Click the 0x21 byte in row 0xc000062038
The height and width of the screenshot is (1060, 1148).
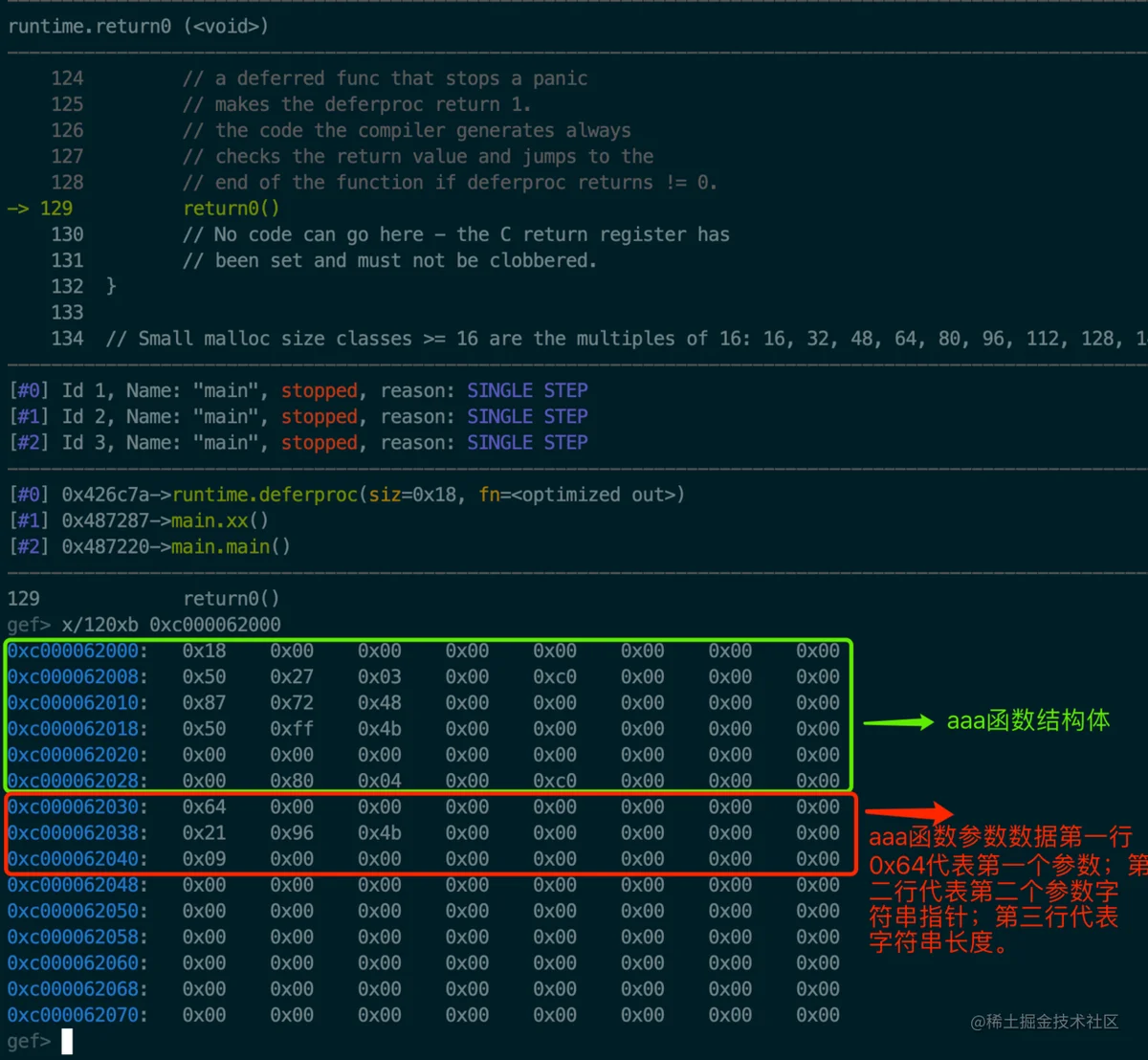pyautogui.click(x=205, y=833)
